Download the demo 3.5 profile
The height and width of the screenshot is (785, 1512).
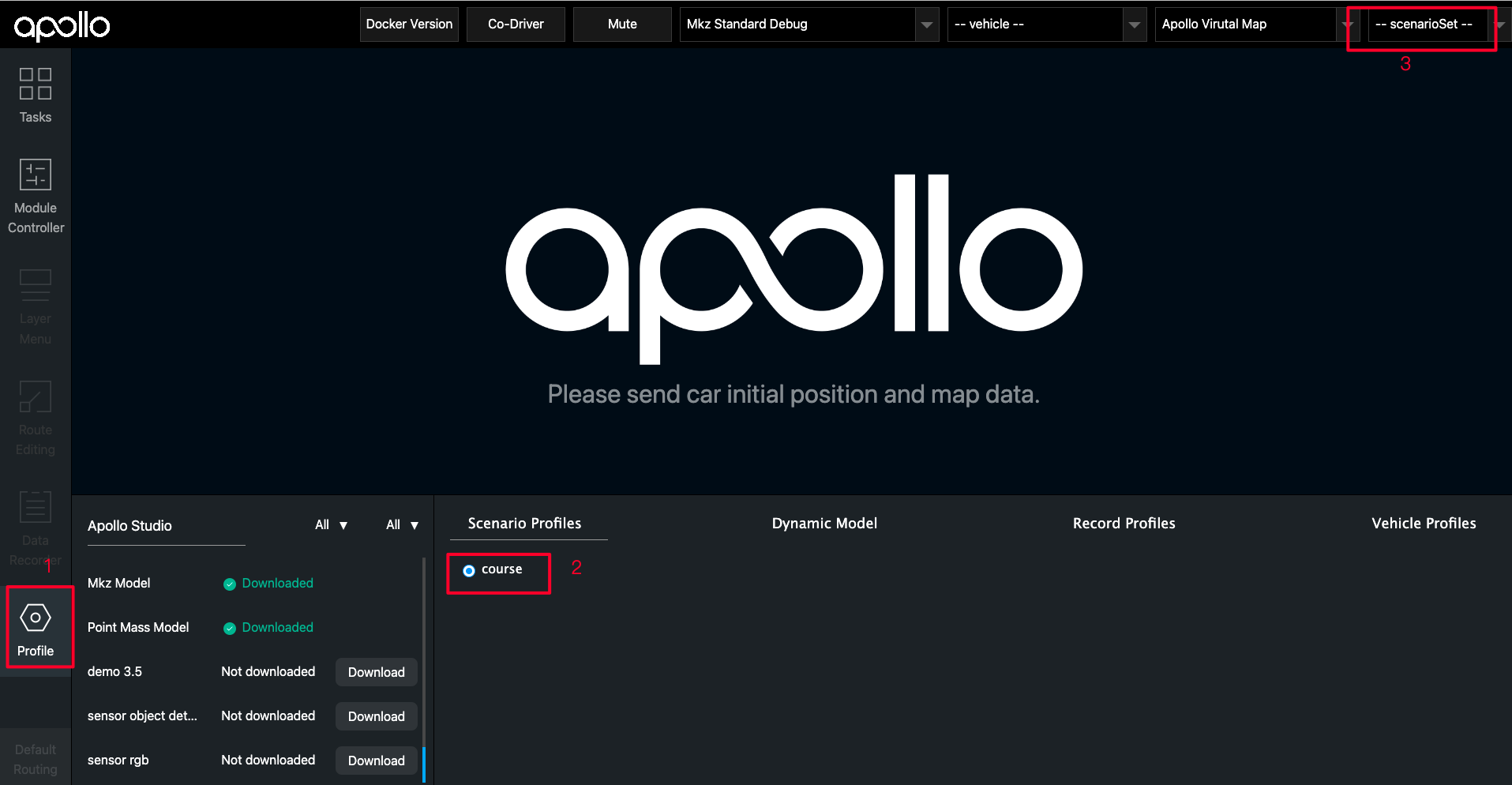coord(376,671)
